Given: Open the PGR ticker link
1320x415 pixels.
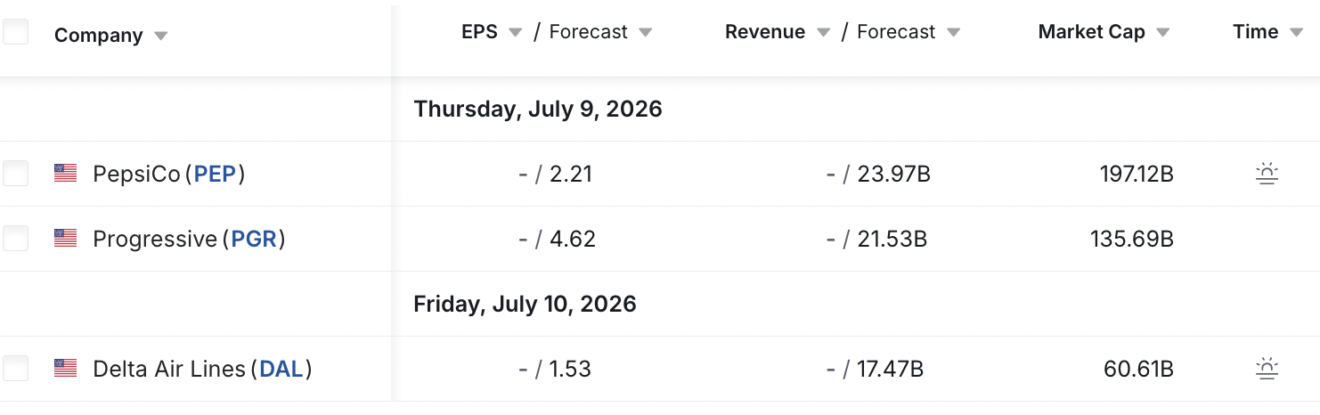Looking at the screenshot, I should point(254,239).
